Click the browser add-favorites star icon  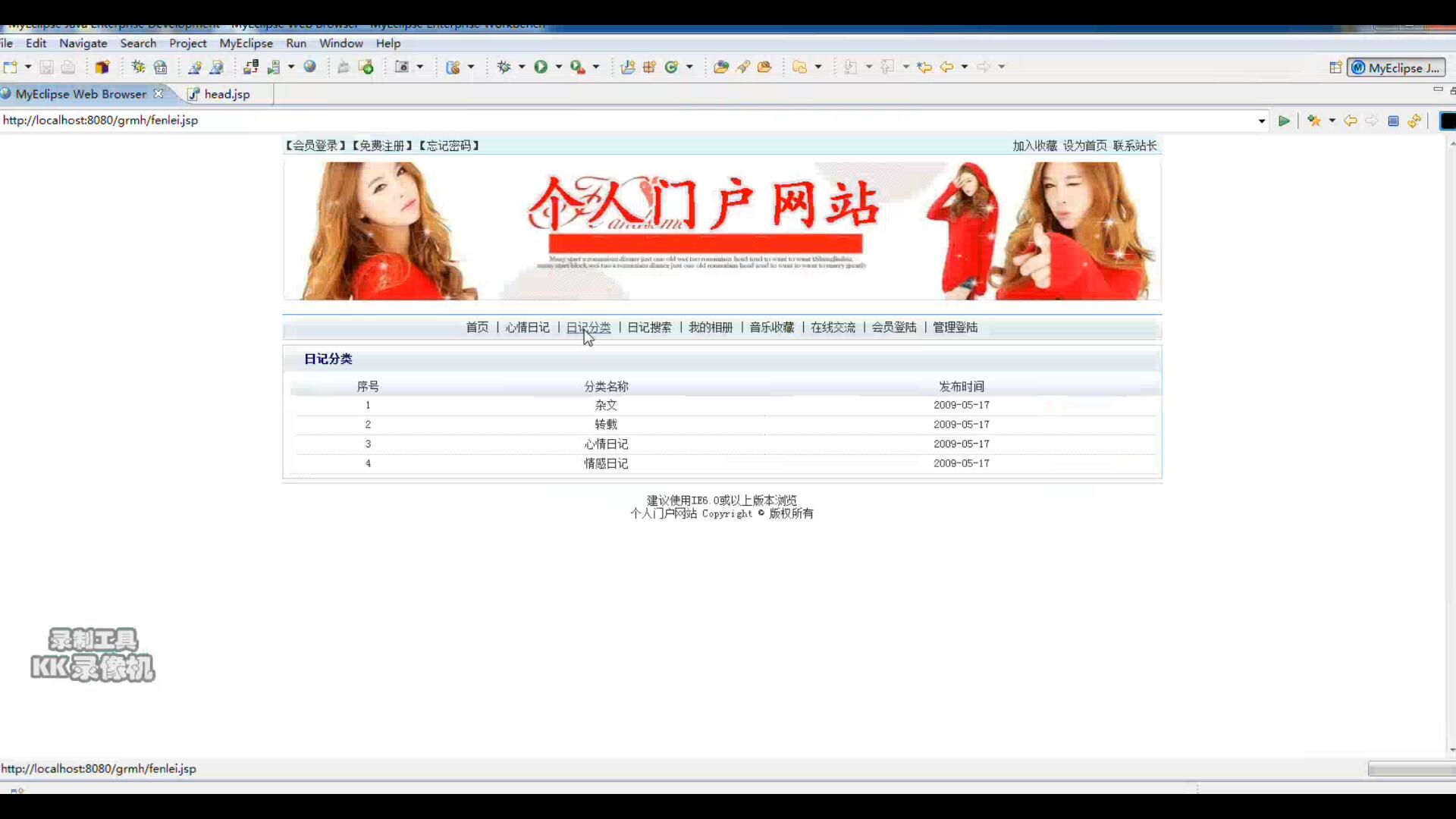[x=1314, y=121]
